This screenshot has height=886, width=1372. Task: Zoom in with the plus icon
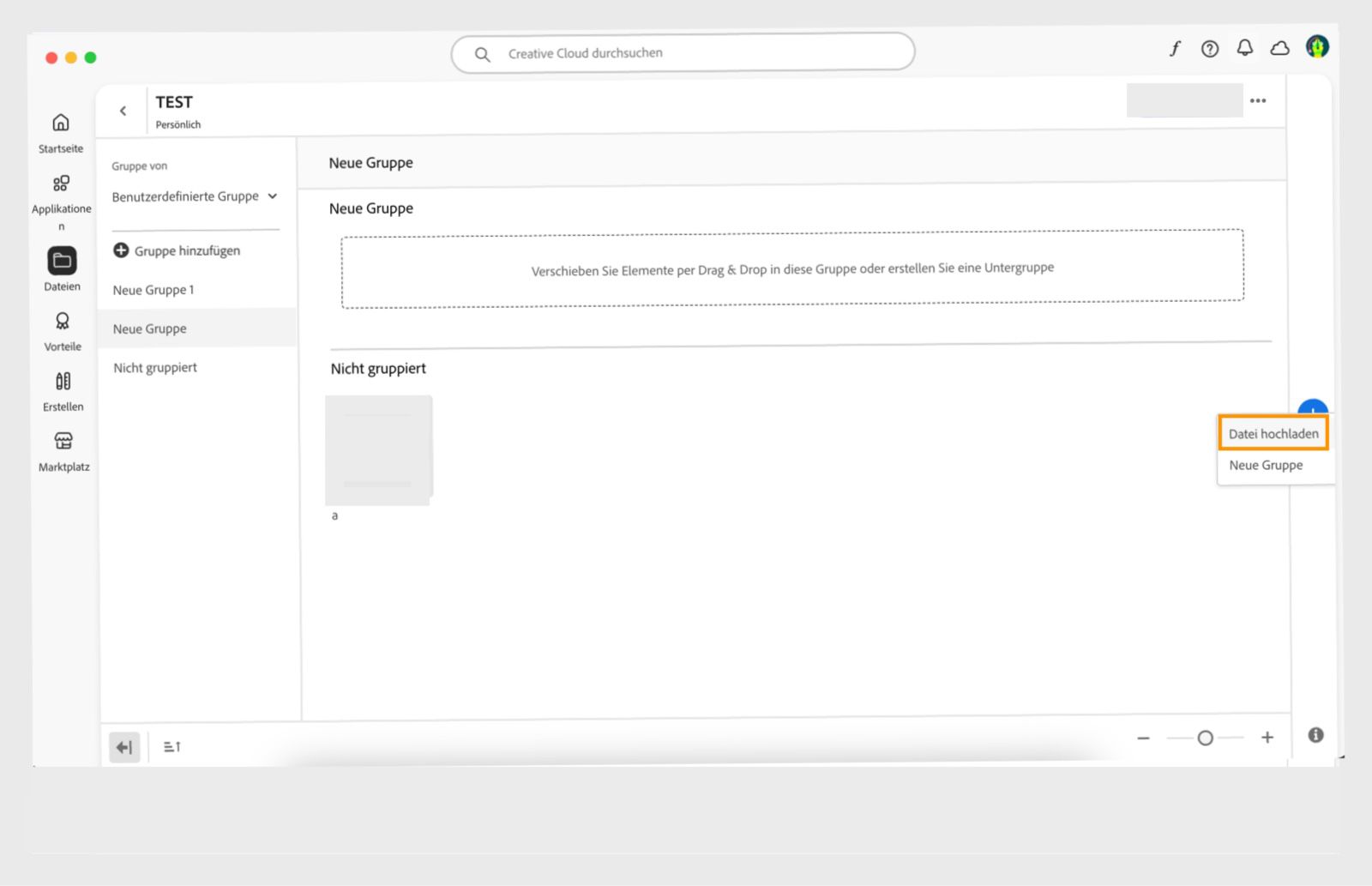[x=1267, y=738]
